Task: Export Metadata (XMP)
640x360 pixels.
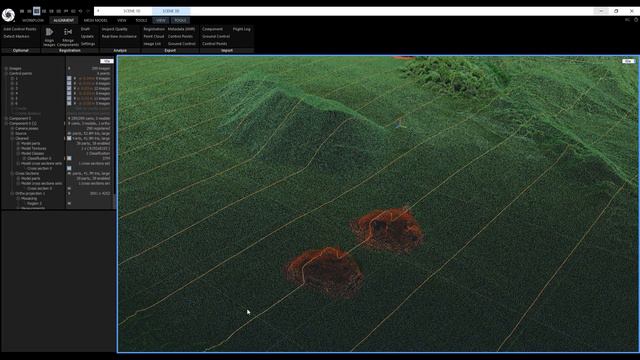Action: click(x=181, y=29)
